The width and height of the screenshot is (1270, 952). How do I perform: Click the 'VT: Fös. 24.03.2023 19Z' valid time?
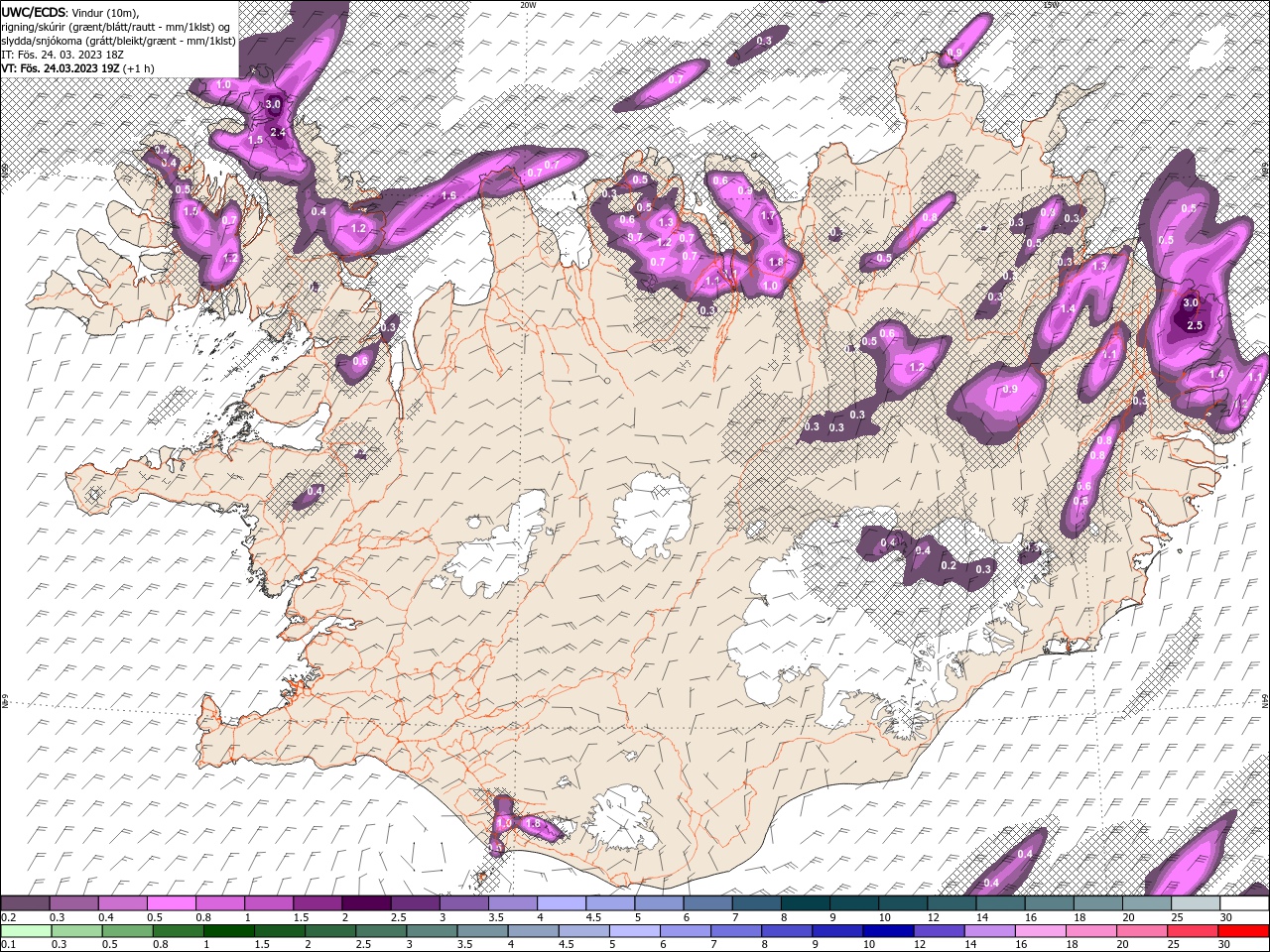click(x=61, y=68)
